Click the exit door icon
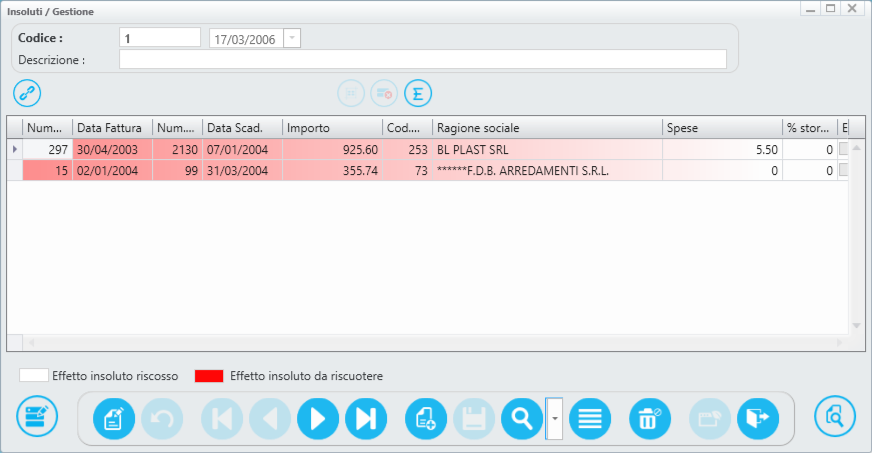This screenshot has height=453, width=872. (758, 419)
